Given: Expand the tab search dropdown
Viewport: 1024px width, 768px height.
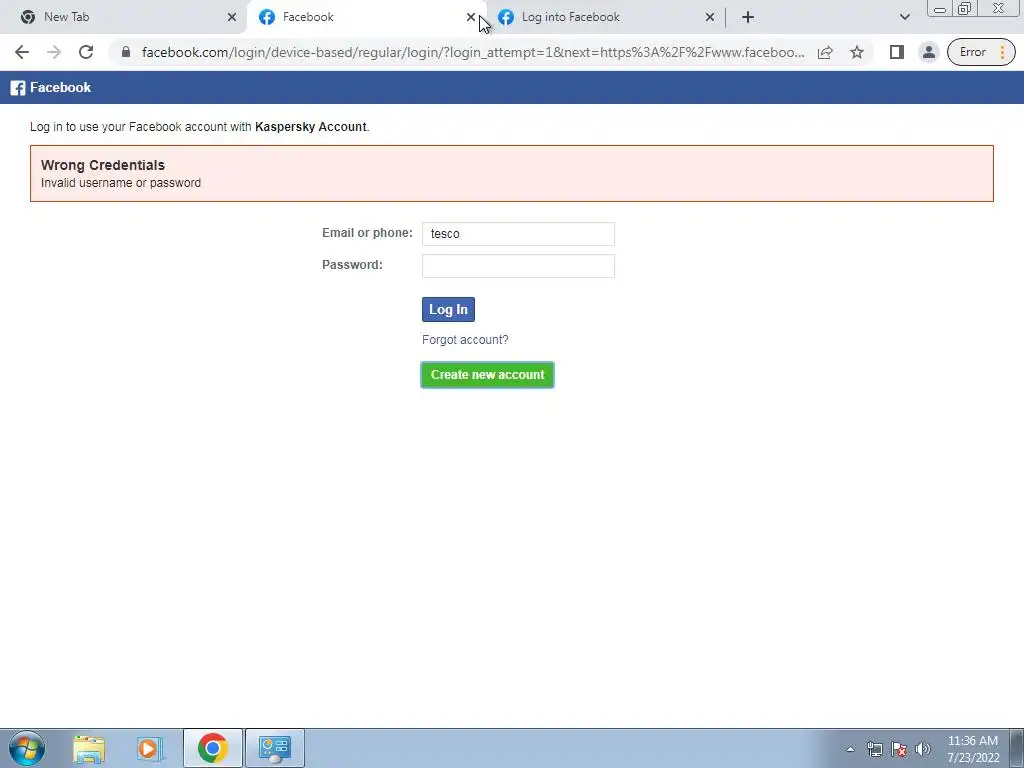Looking at the screenshot, I should [x=904, y=17].
